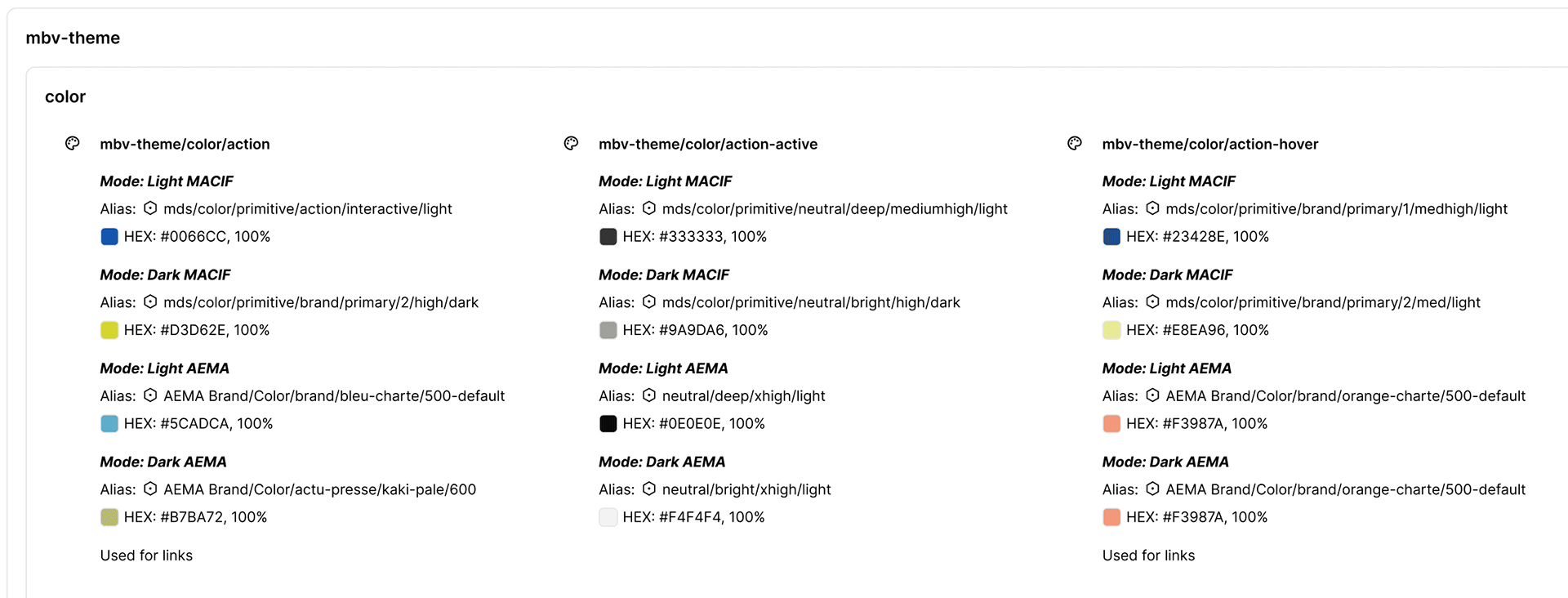This screenshot has height=598, width=1568.
Task: Click the navy #23428E color swatch
Action: 1111,237
